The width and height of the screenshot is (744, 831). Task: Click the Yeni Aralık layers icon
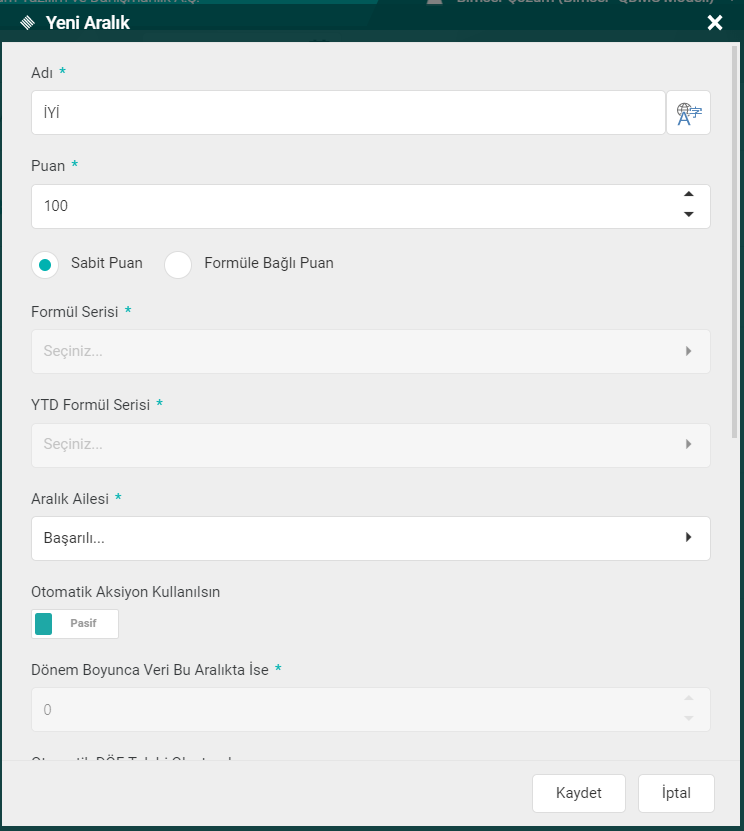pos(28,23)
